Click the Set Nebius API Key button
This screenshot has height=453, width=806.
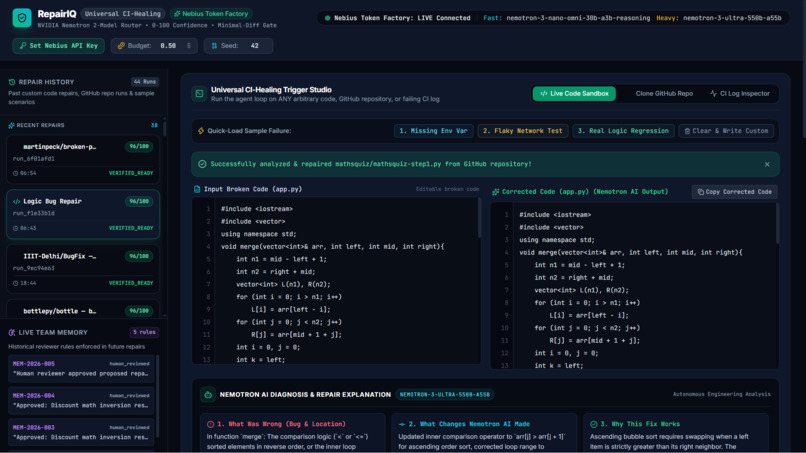point(59,46)
